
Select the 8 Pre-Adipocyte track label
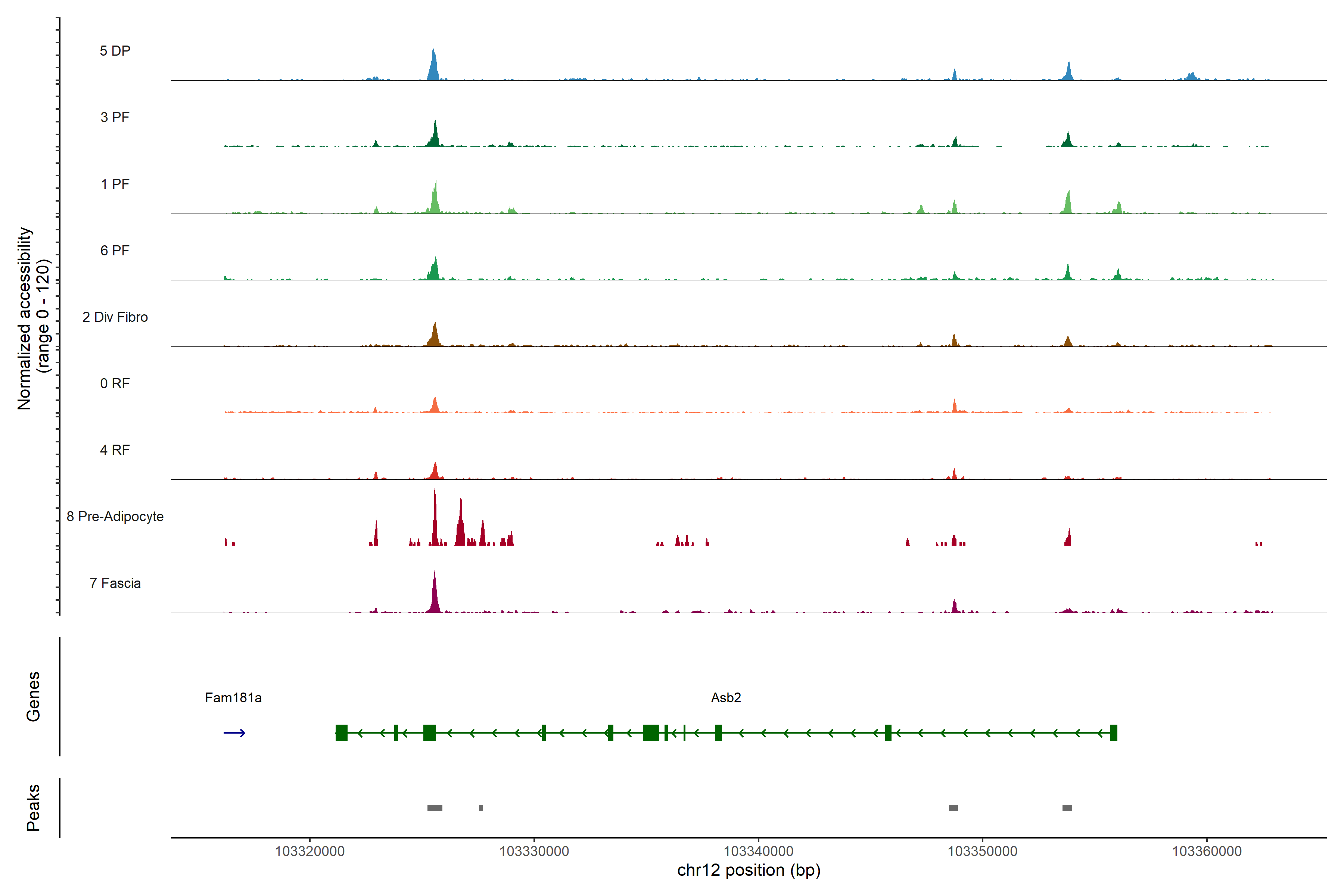click(115, 517)
